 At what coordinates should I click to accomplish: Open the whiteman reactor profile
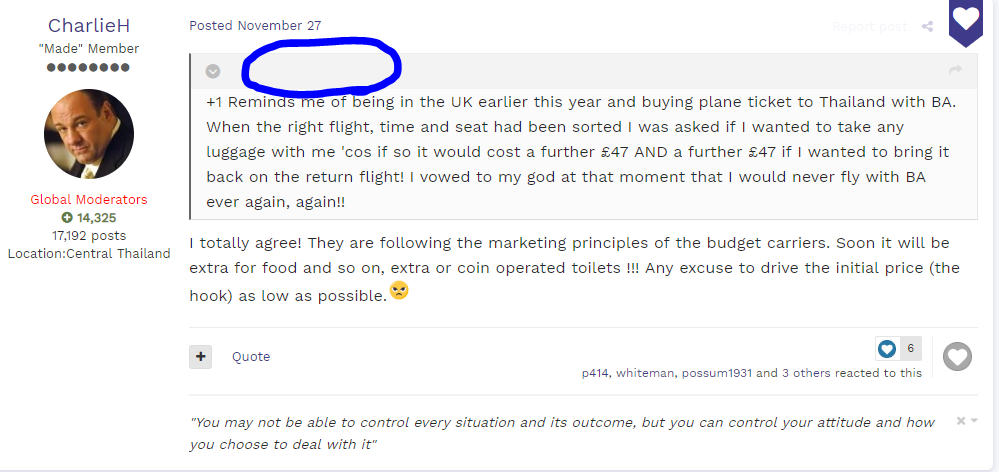tap(644, 373)
